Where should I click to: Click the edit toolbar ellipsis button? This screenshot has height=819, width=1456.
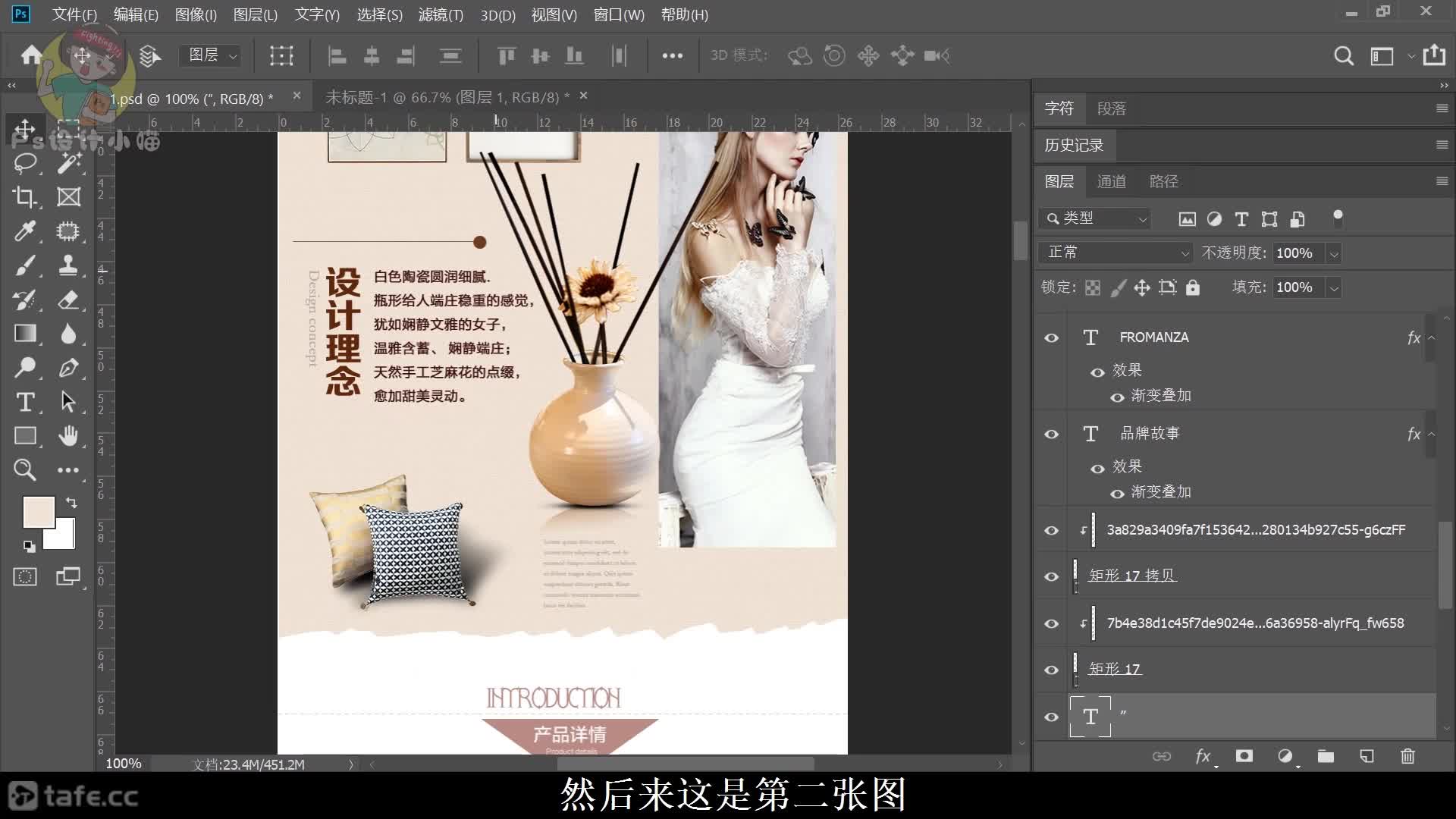point(68,470)
